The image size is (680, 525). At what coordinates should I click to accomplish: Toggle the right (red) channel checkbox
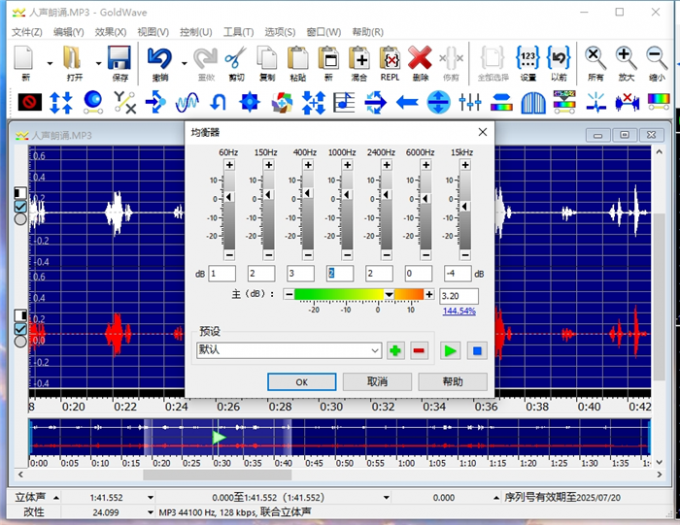click(x=20, y=329)
